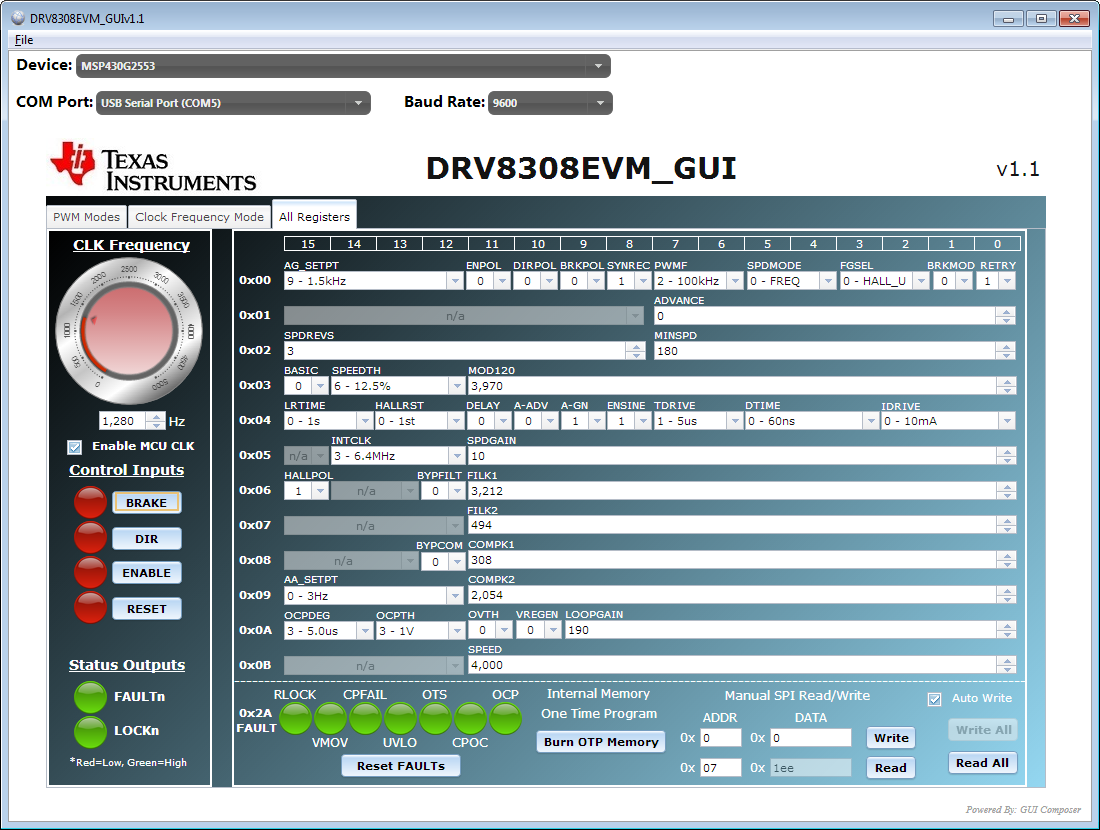Screen dimensions: 1100x830
Task: Click the Reset FAULTs button
Action: [x=401, y=766]
